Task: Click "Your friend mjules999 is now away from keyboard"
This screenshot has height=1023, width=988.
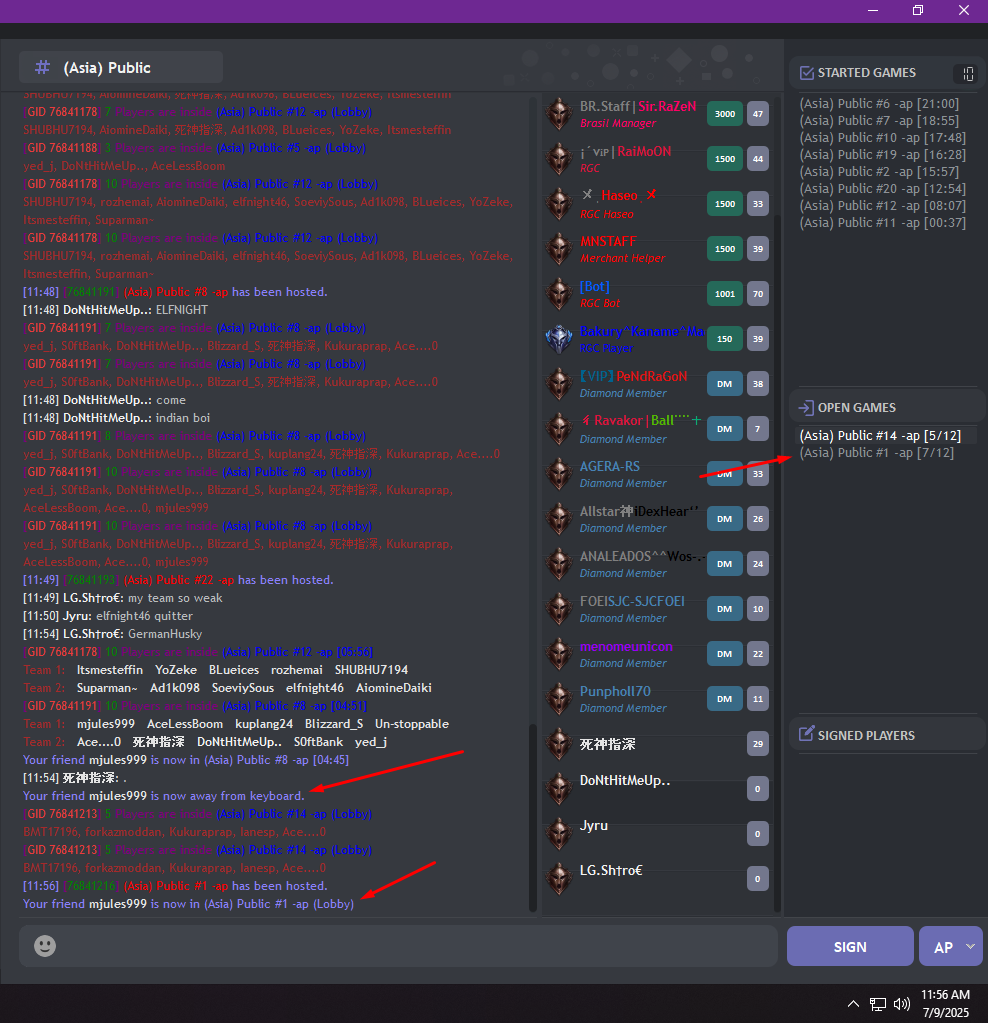Action: pos(164,796)
